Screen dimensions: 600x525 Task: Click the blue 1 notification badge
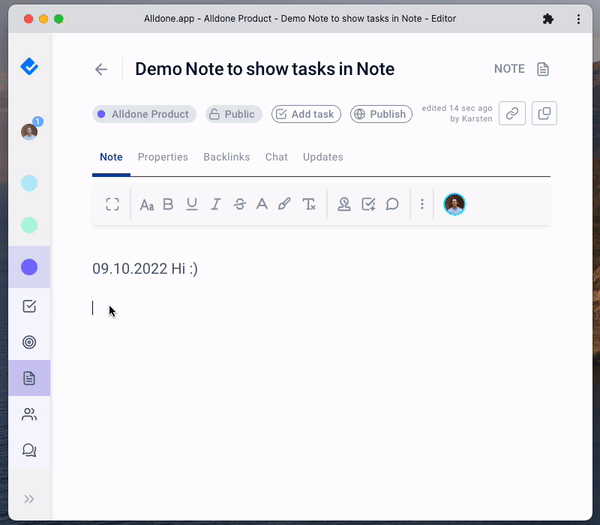[38, 121]
